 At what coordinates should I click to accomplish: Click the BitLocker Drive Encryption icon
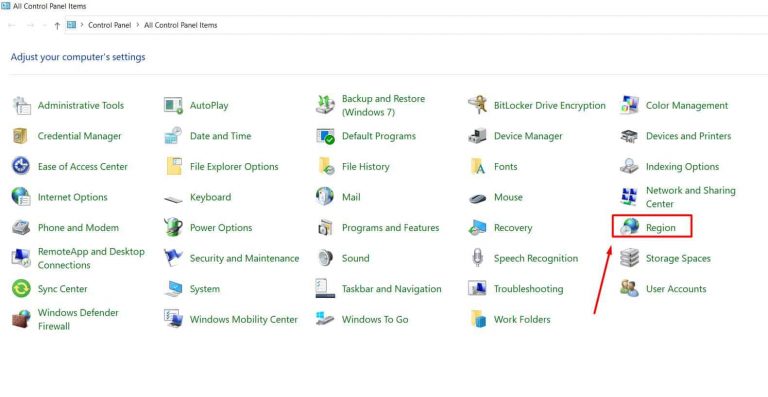coord(477,105)
